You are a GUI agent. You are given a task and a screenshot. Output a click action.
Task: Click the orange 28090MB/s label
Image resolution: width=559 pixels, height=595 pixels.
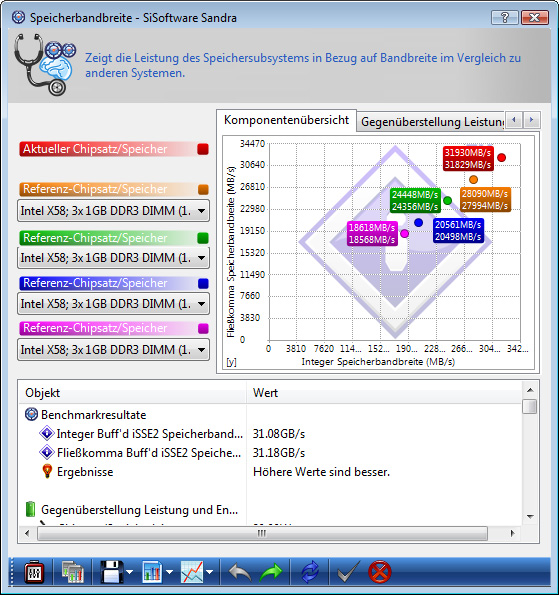(x=485, y=199)
